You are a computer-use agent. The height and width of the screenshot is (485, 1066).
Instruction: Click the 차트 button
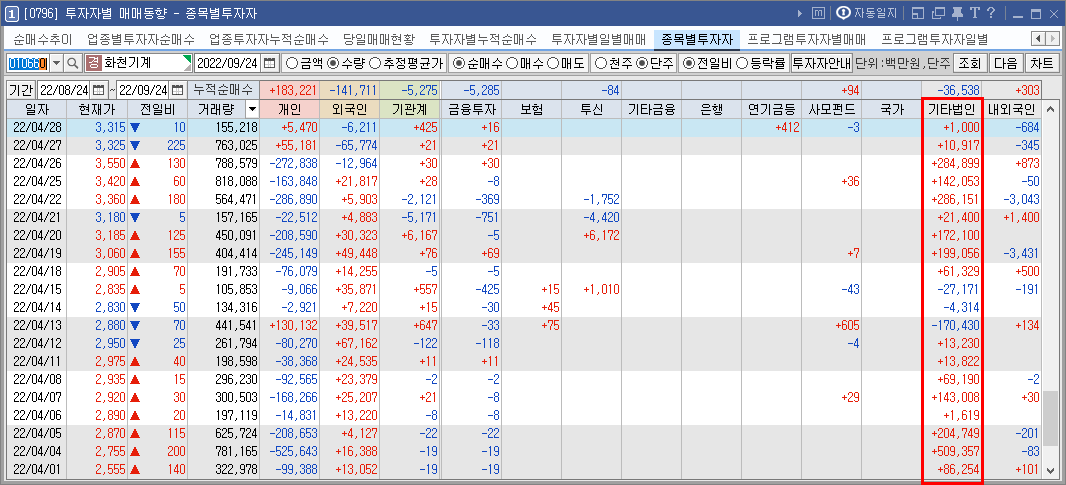point(1041,63)
